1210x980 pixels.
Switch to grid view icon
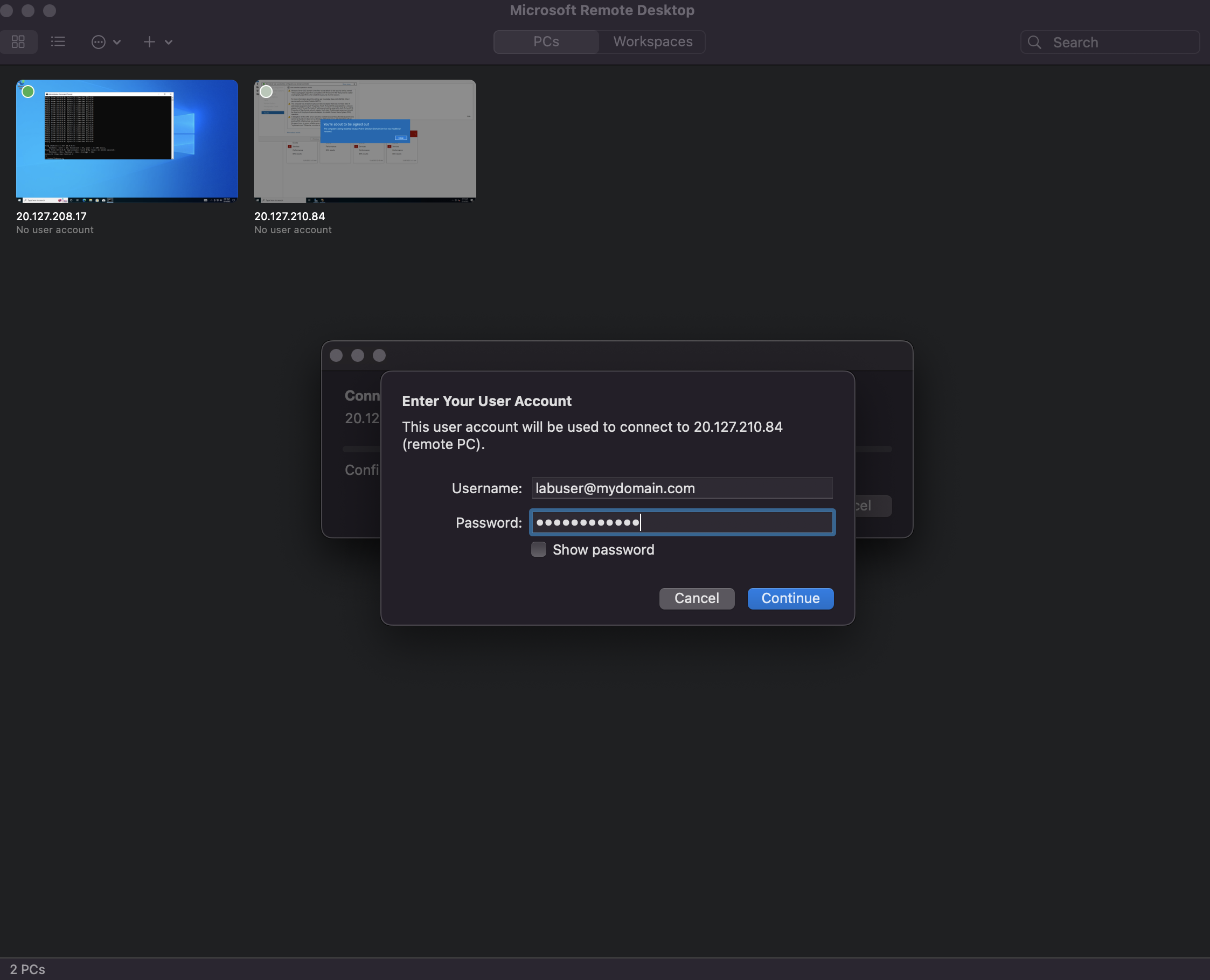click(18, 42)
